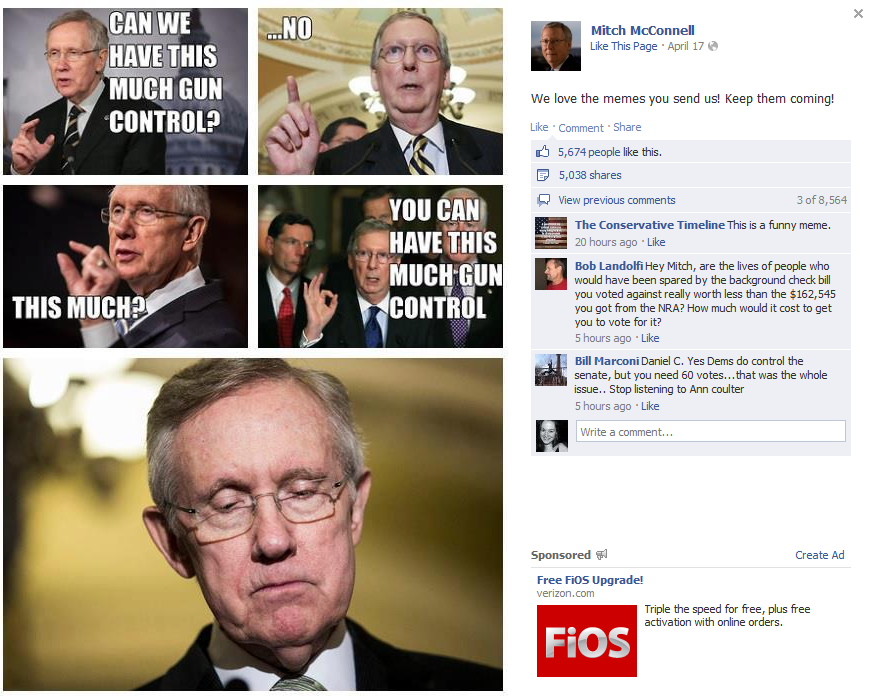Screen dimensions: 869x696
Task: Click in the Write a comment field
Action: [710, 431]
